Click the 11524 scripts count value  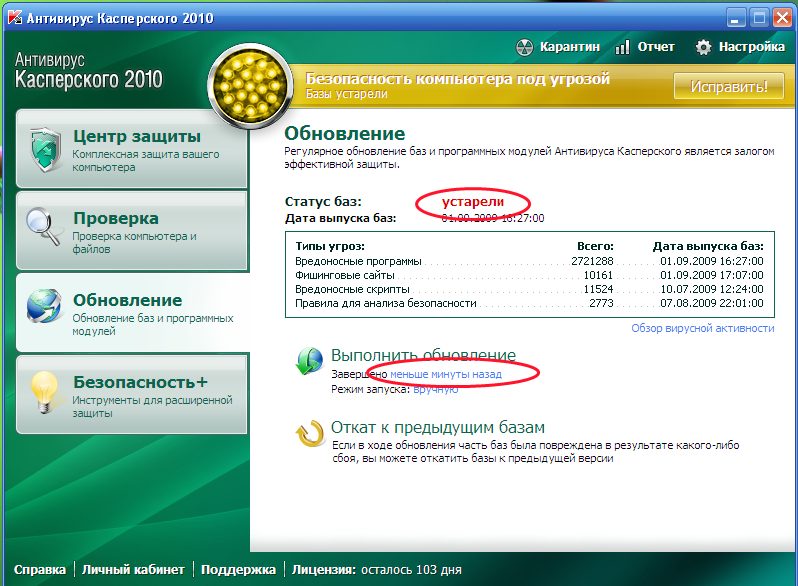(598, 289)
